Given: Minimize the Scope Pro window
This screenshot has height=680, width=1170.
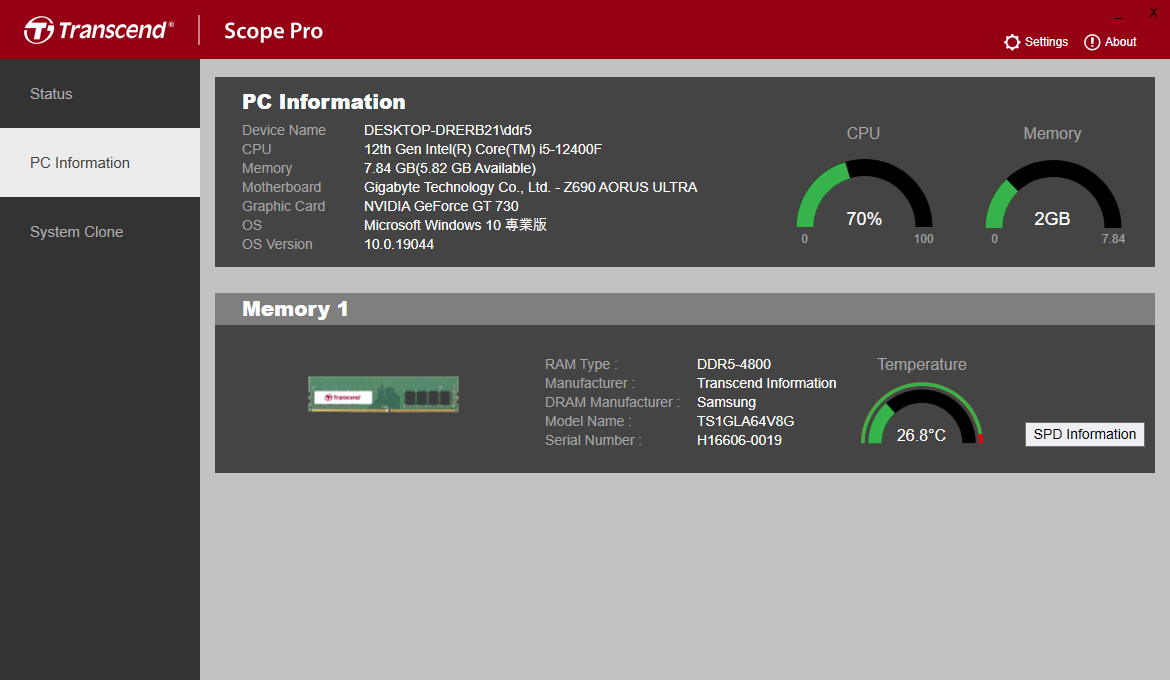Looking at the screenshot, I should (1119, 14).
